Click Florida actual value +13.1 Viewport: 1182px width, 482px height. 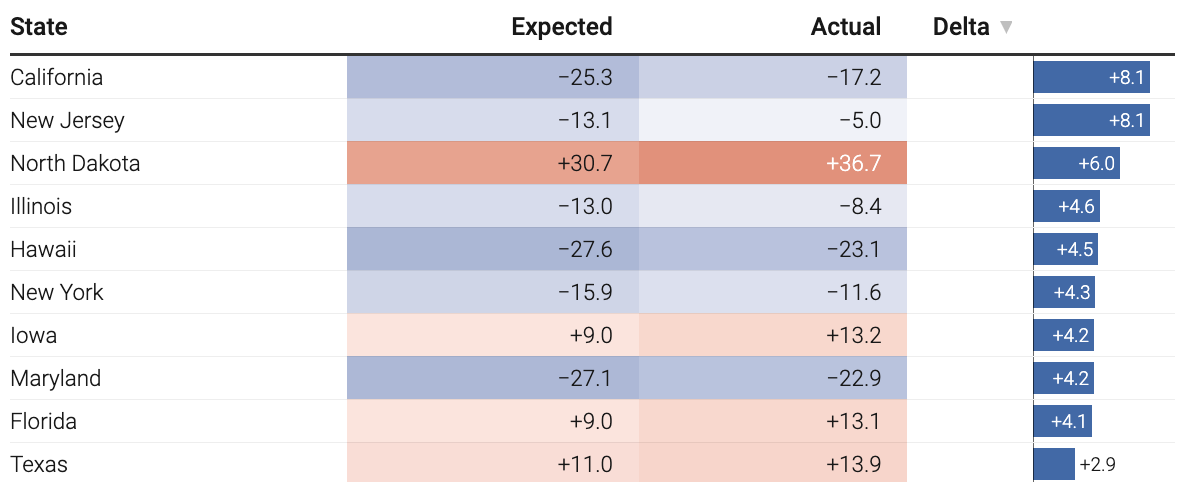[x=772, y=422]
